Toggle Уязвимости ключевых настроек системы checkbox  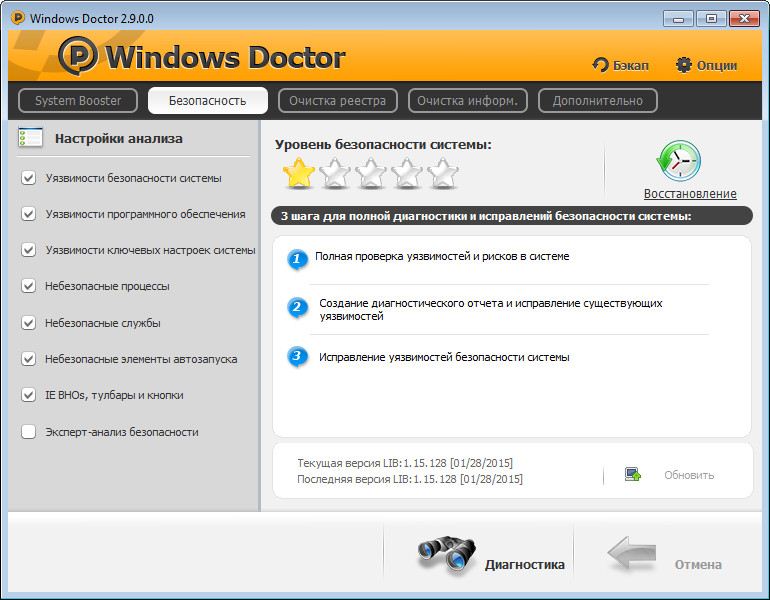point(28,250)
